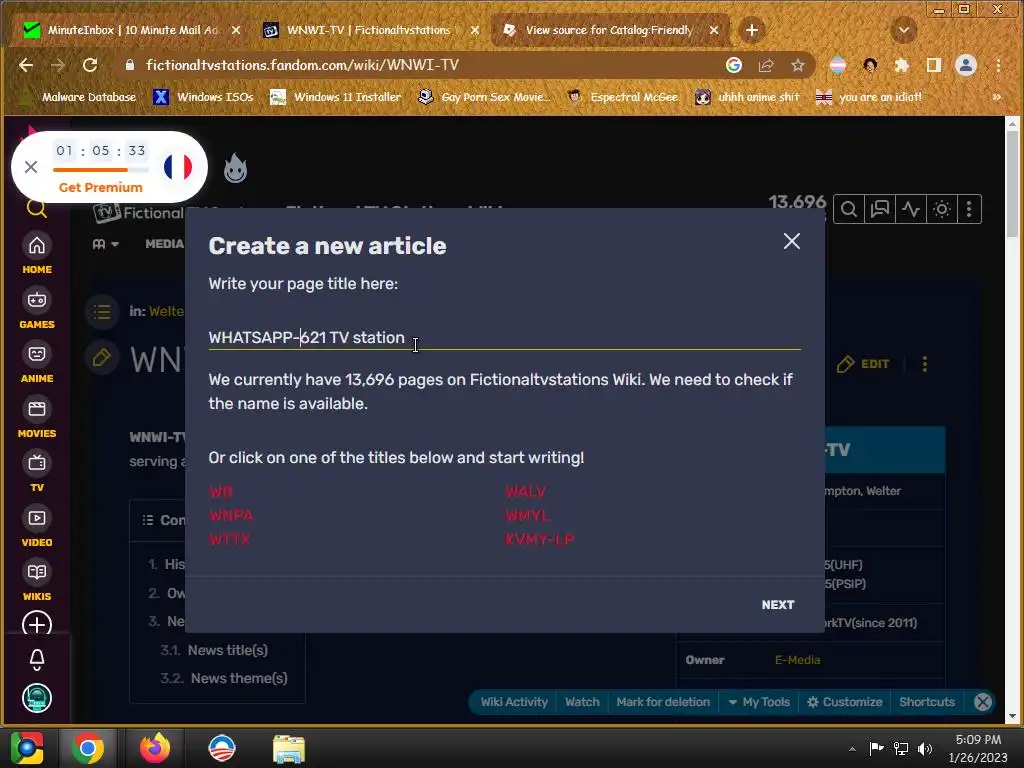Toggle light/dark theme sun icon

[x=941, y=210]
